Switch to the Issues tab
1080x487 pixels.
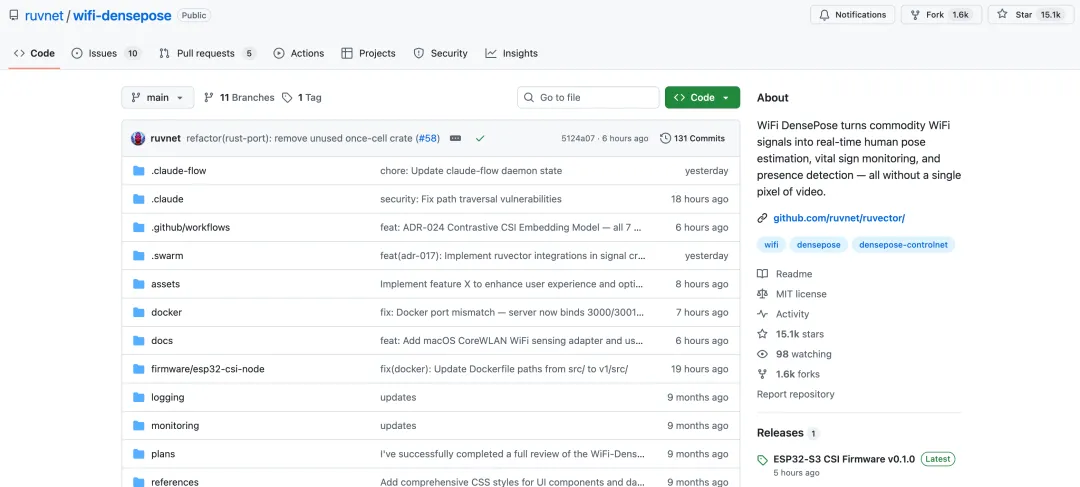coord(105,53)
